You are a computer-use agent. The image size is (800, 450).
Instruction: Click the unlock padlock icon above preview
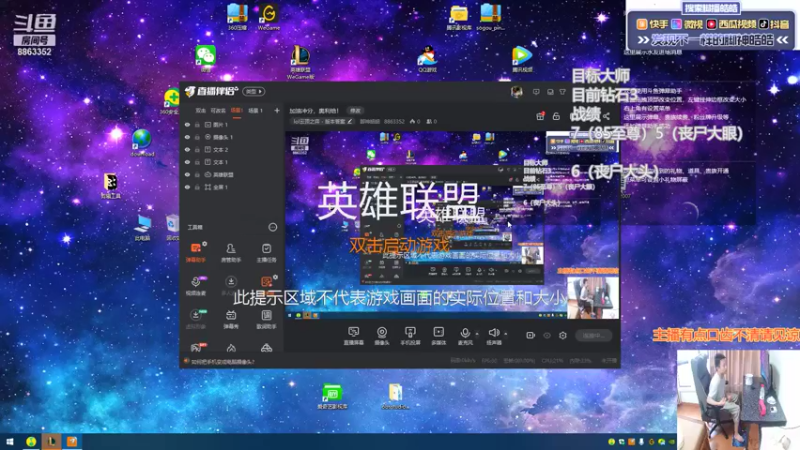click(x=556, y=116)
